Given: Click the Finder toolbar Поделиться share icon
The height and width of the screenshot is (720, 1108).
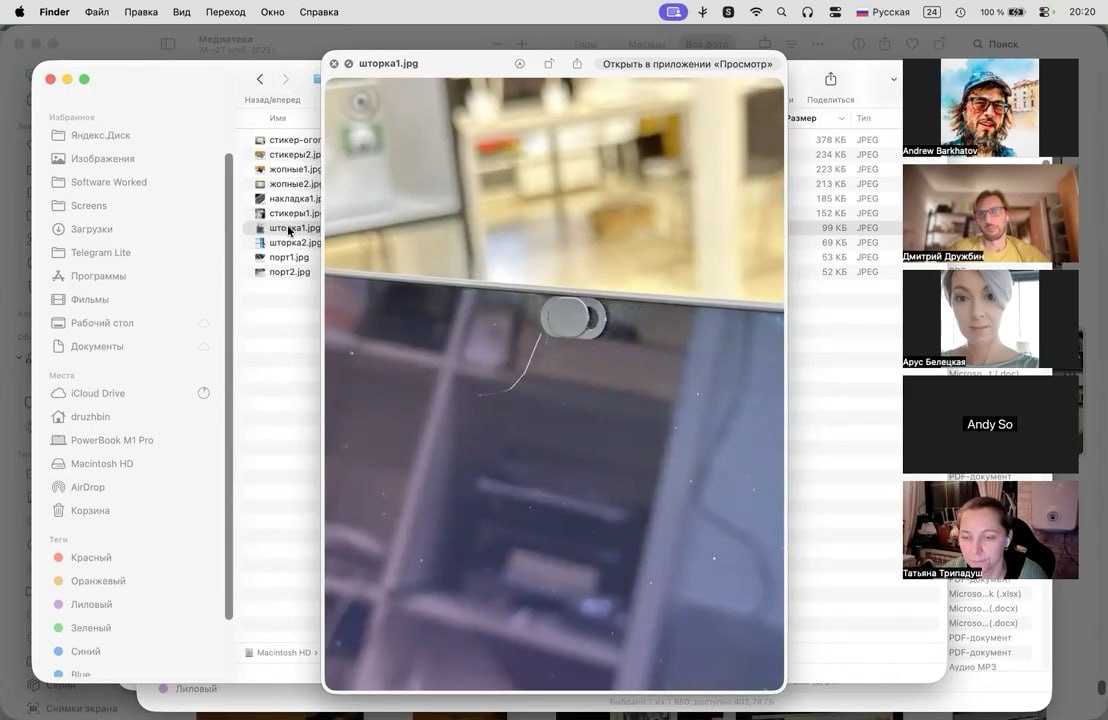Looking at the screenshot, I should click(830, 79).
